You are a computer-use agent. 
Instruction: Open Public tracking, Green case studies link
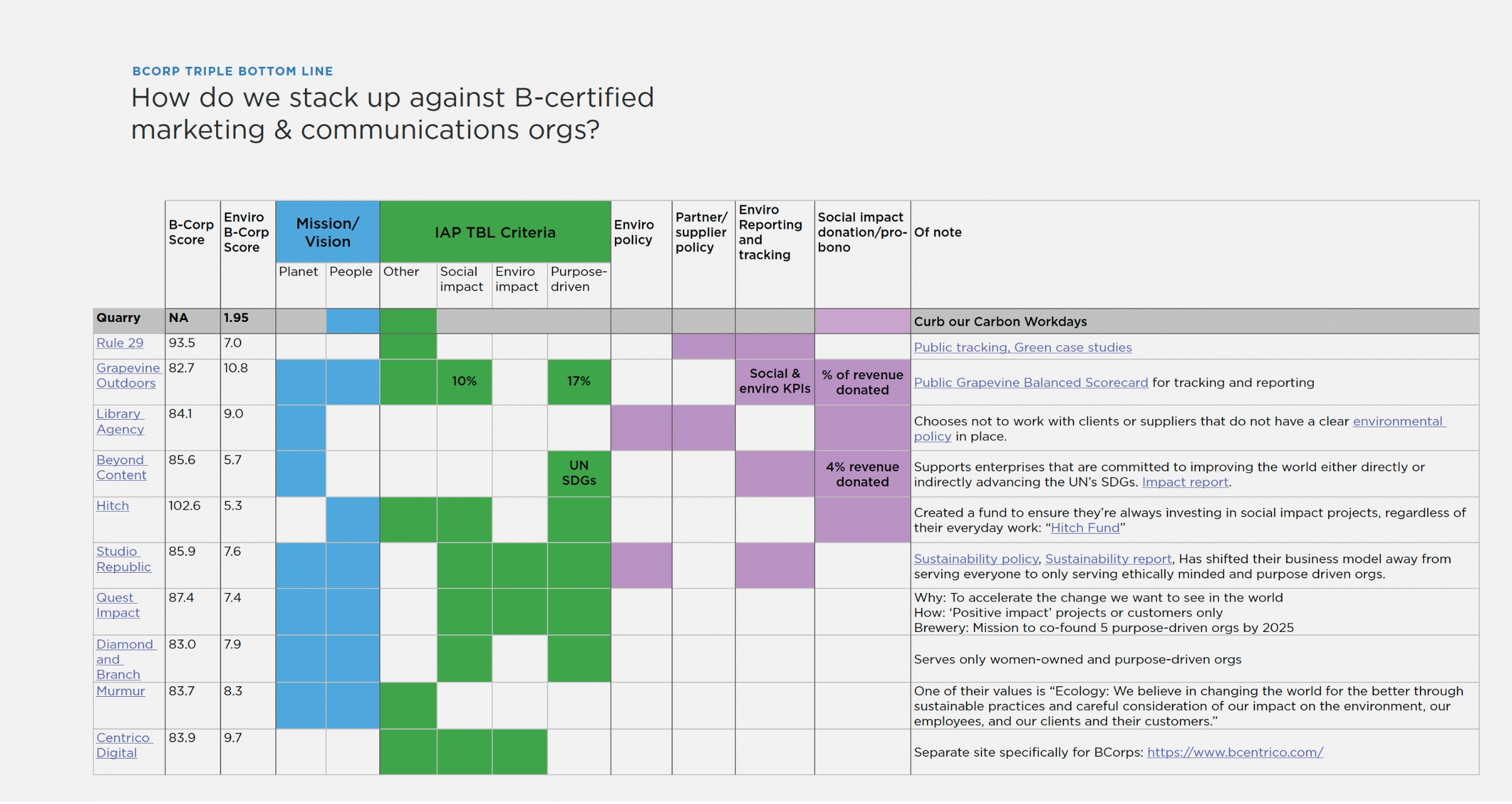click(x=1022, y=348)
